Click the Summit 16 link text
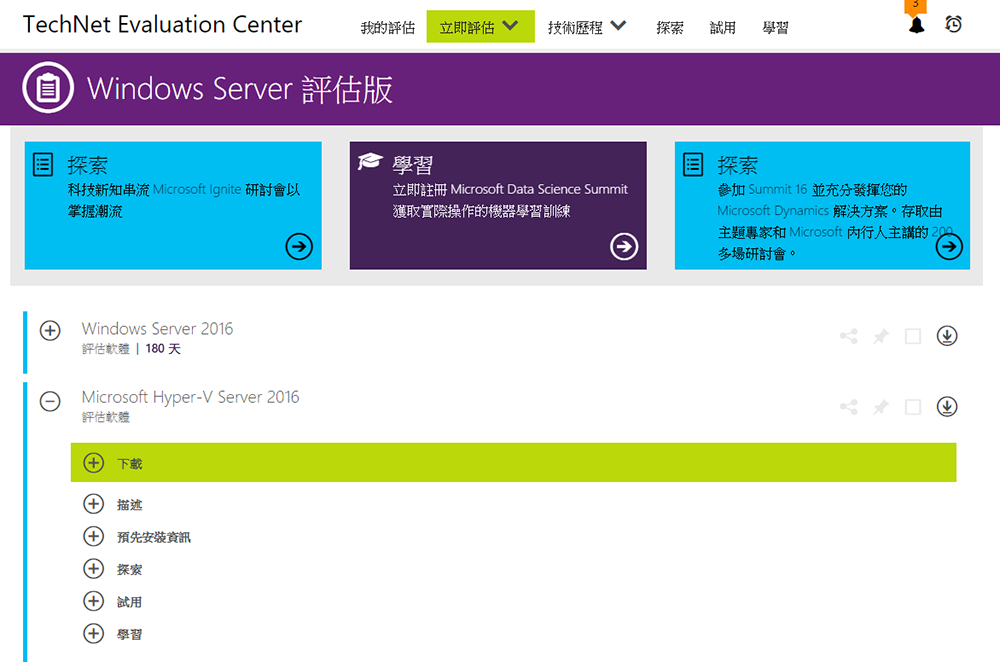This screenshot has height=662, width=1000. (x=777, y=189)
